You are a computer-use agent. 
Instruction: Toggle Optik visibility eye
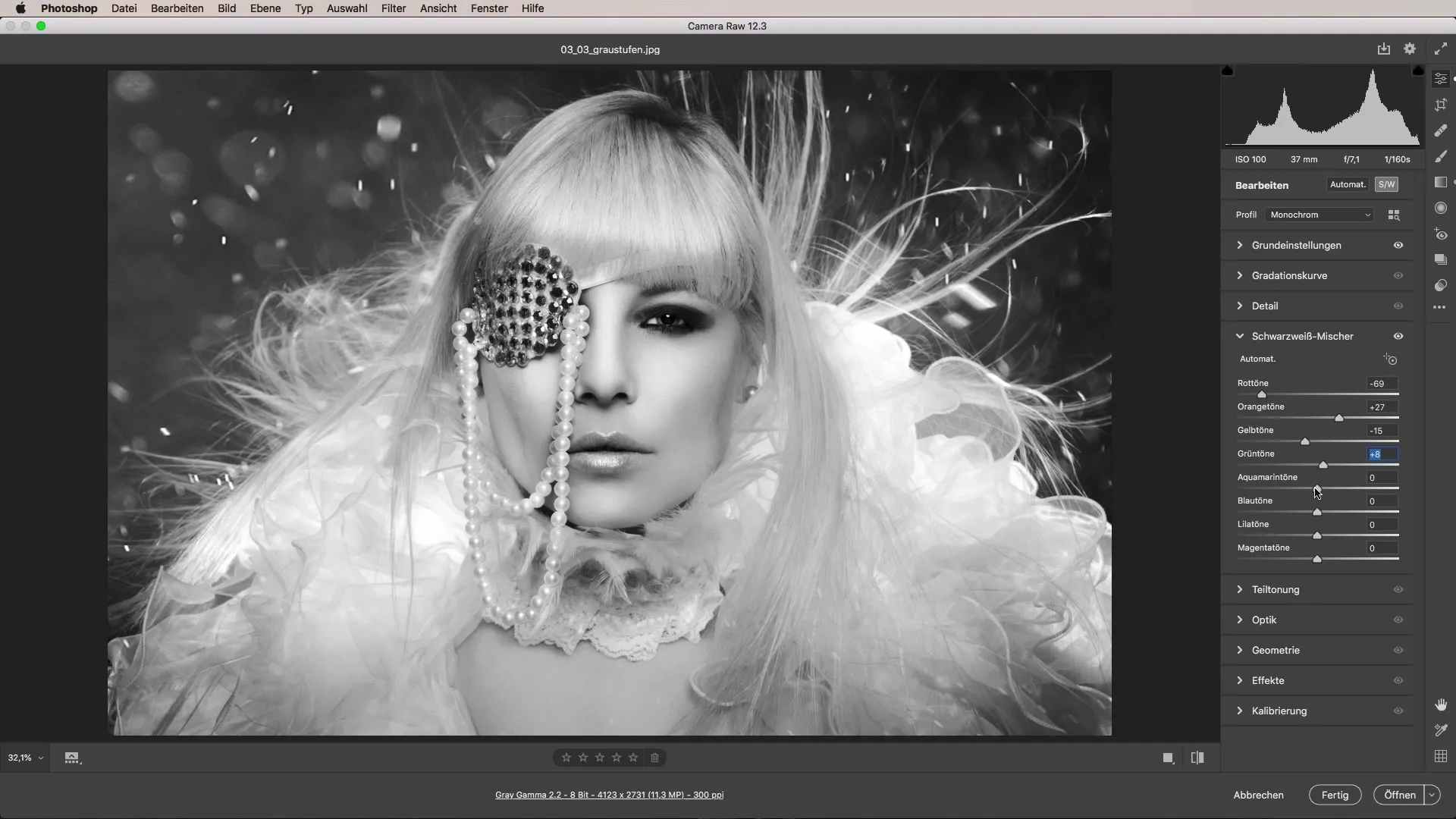(x=1398, y=620)
